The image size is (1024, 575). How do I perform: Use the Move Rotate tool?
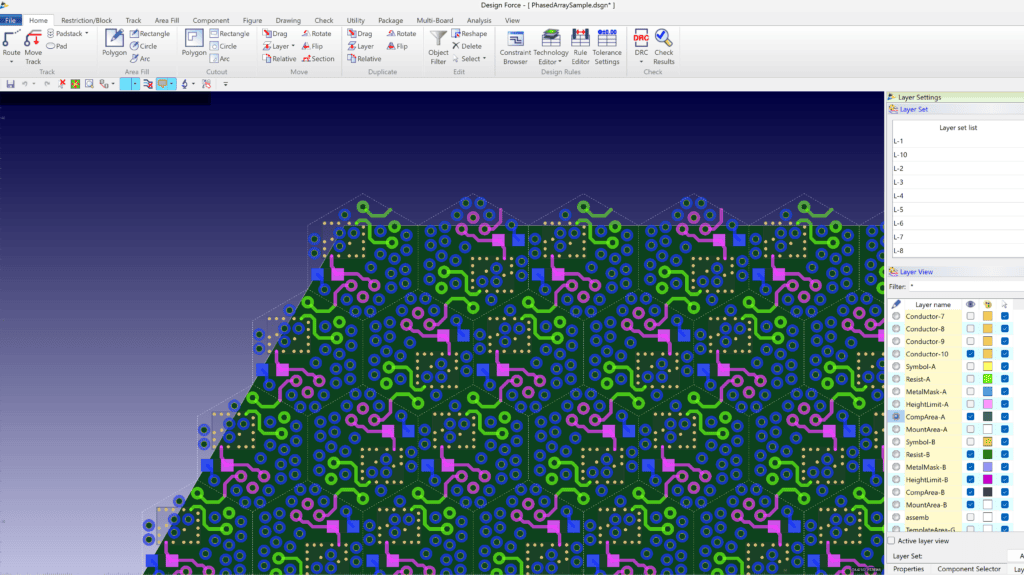pyautogui.click(x=316, y=33)
